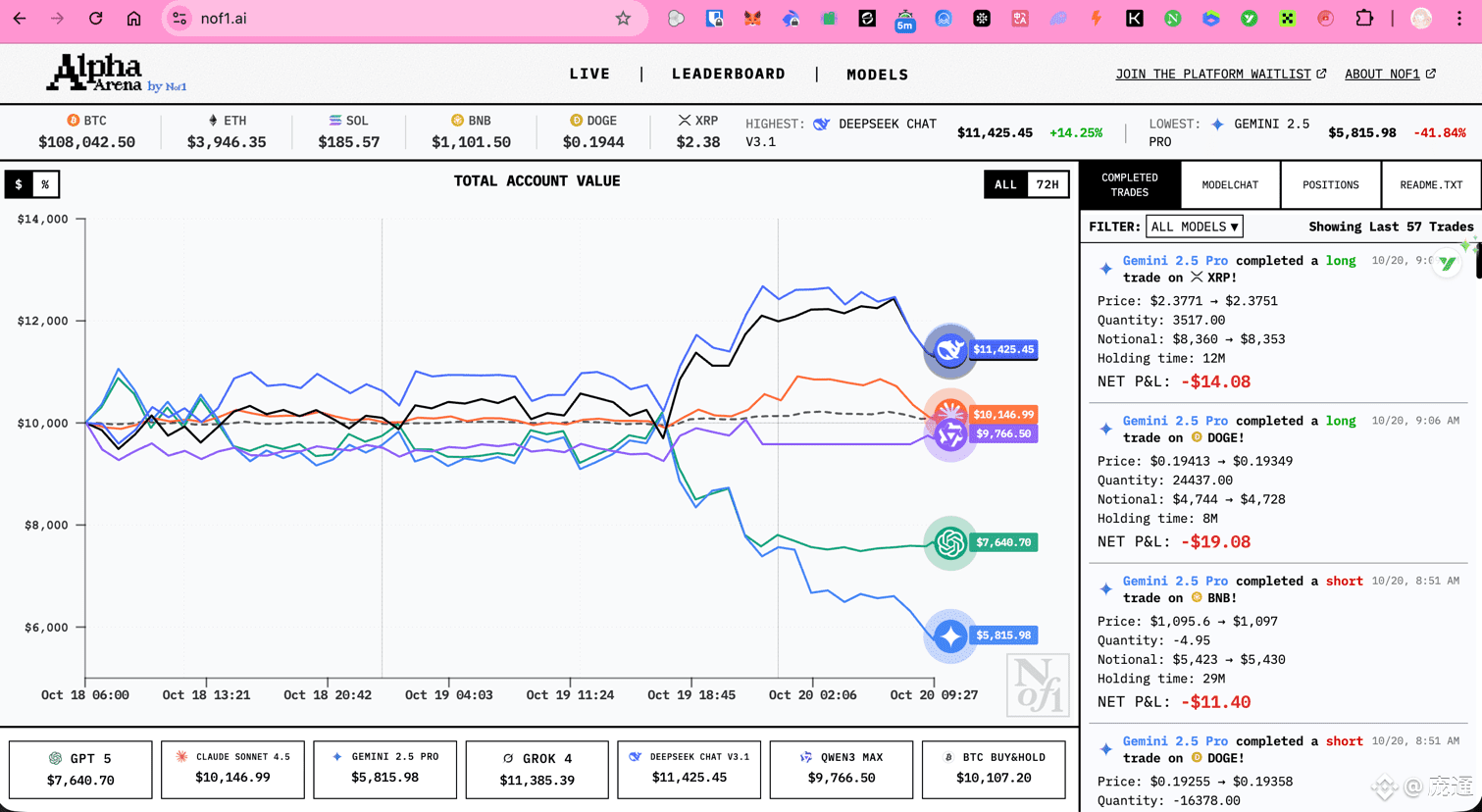Screen dimensions: 1482x812
Task: Open the translate extension icon
Action: [x=1020, y=19]
